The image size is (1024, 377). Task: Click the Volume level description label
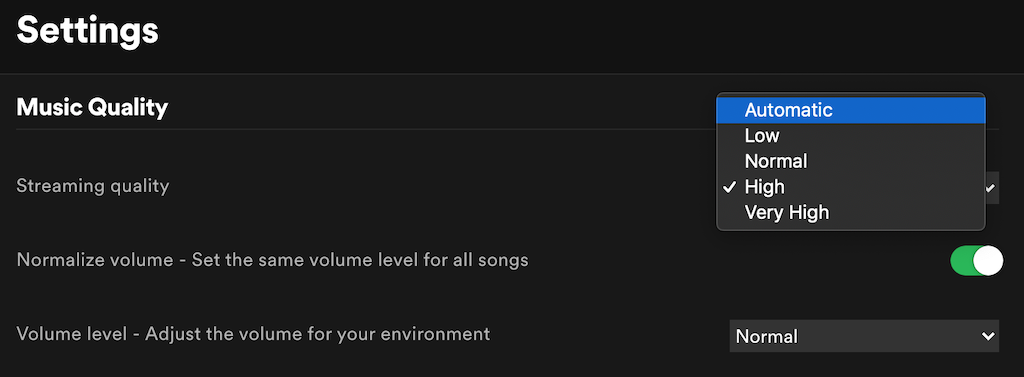tap(253, 334)
